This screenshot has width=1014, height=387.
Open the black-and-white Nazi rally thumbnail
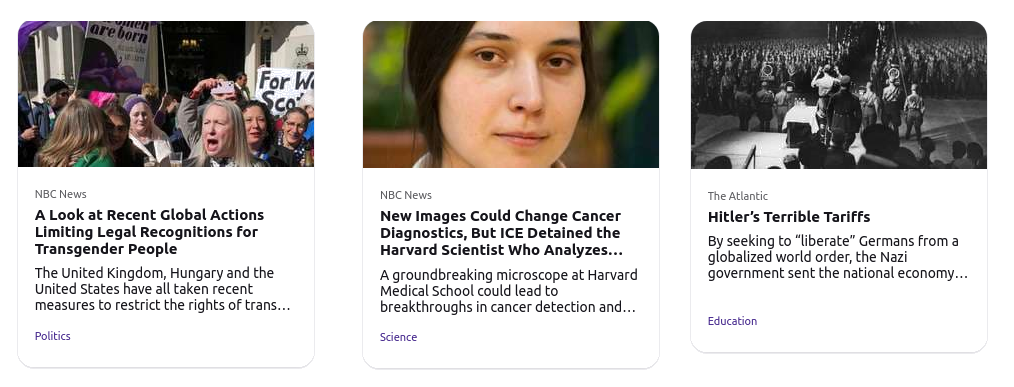[x=839, y=95]
